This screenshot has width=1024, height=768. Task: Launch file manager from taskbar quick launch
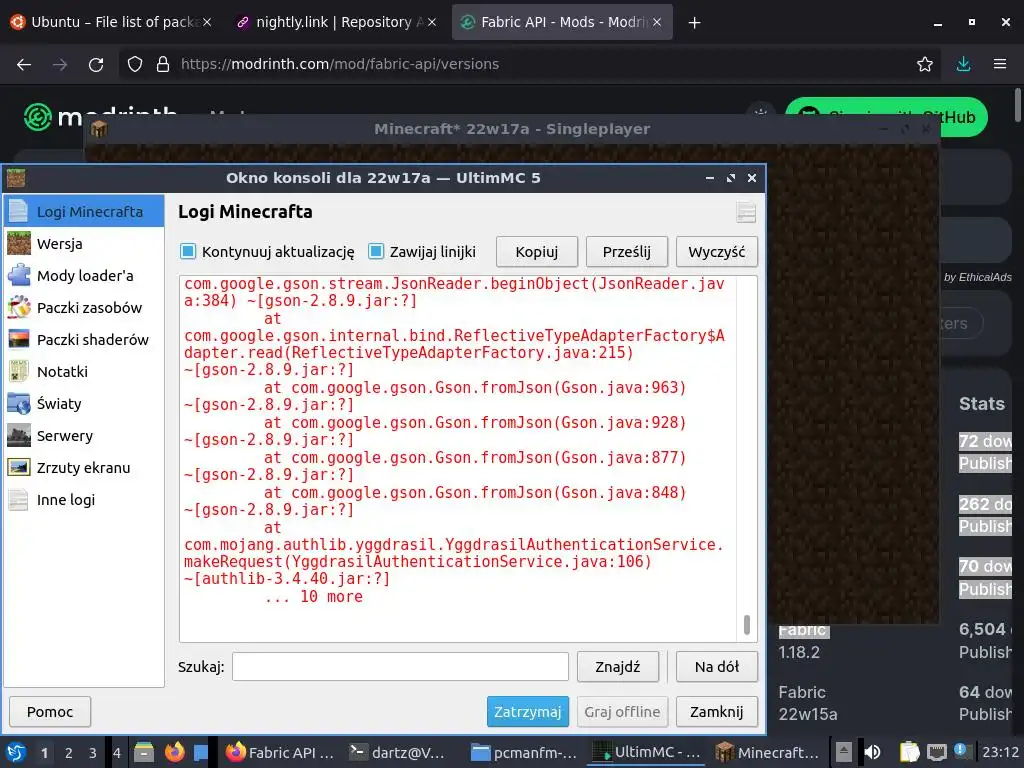[x=144, y=752]
